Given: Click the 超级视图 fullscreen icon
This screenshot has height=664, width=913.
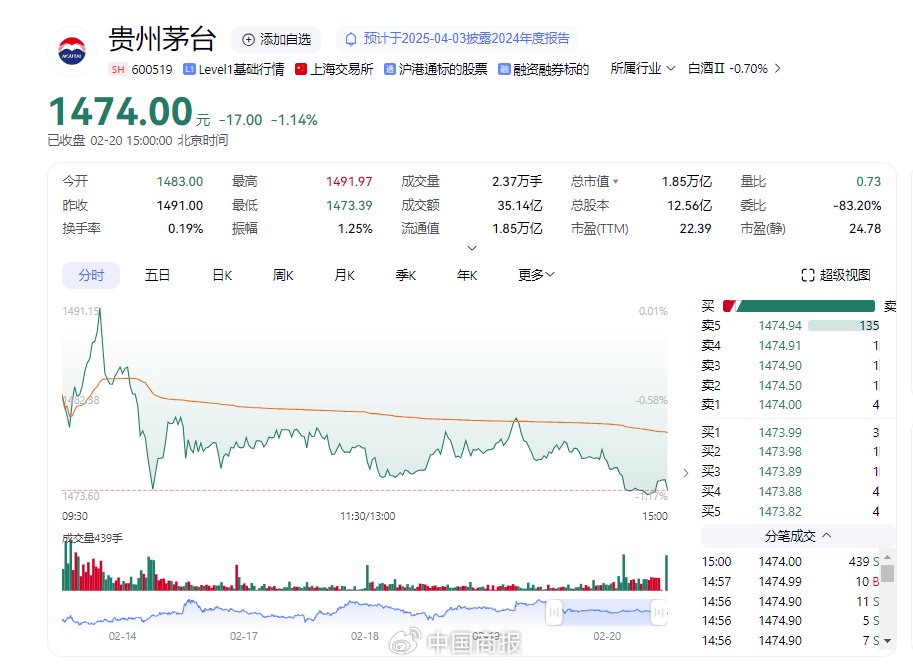Looking at the screenshot, I should point(808,275).
